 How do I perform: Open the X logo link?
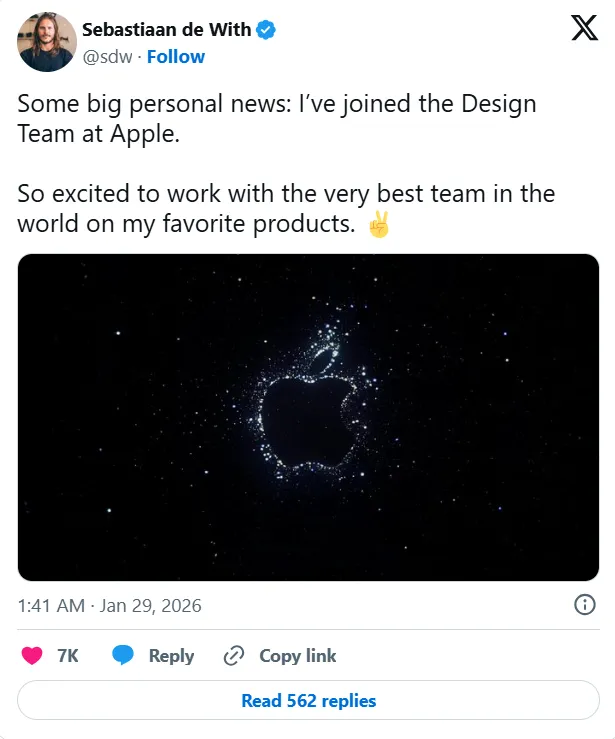click(x=584, y=28)
